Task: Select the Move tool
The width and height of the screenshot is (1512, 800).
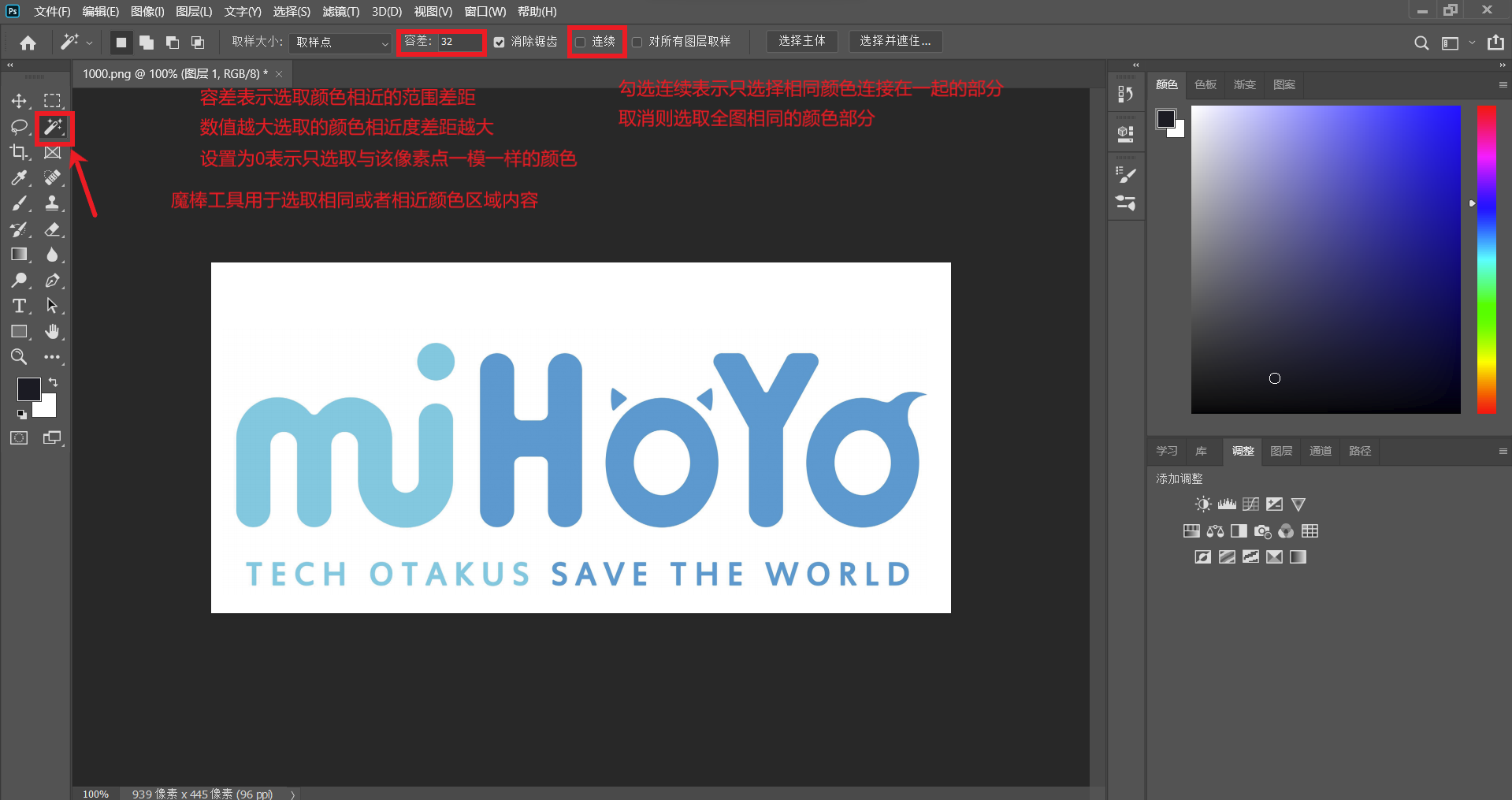Action: (19, 101)
